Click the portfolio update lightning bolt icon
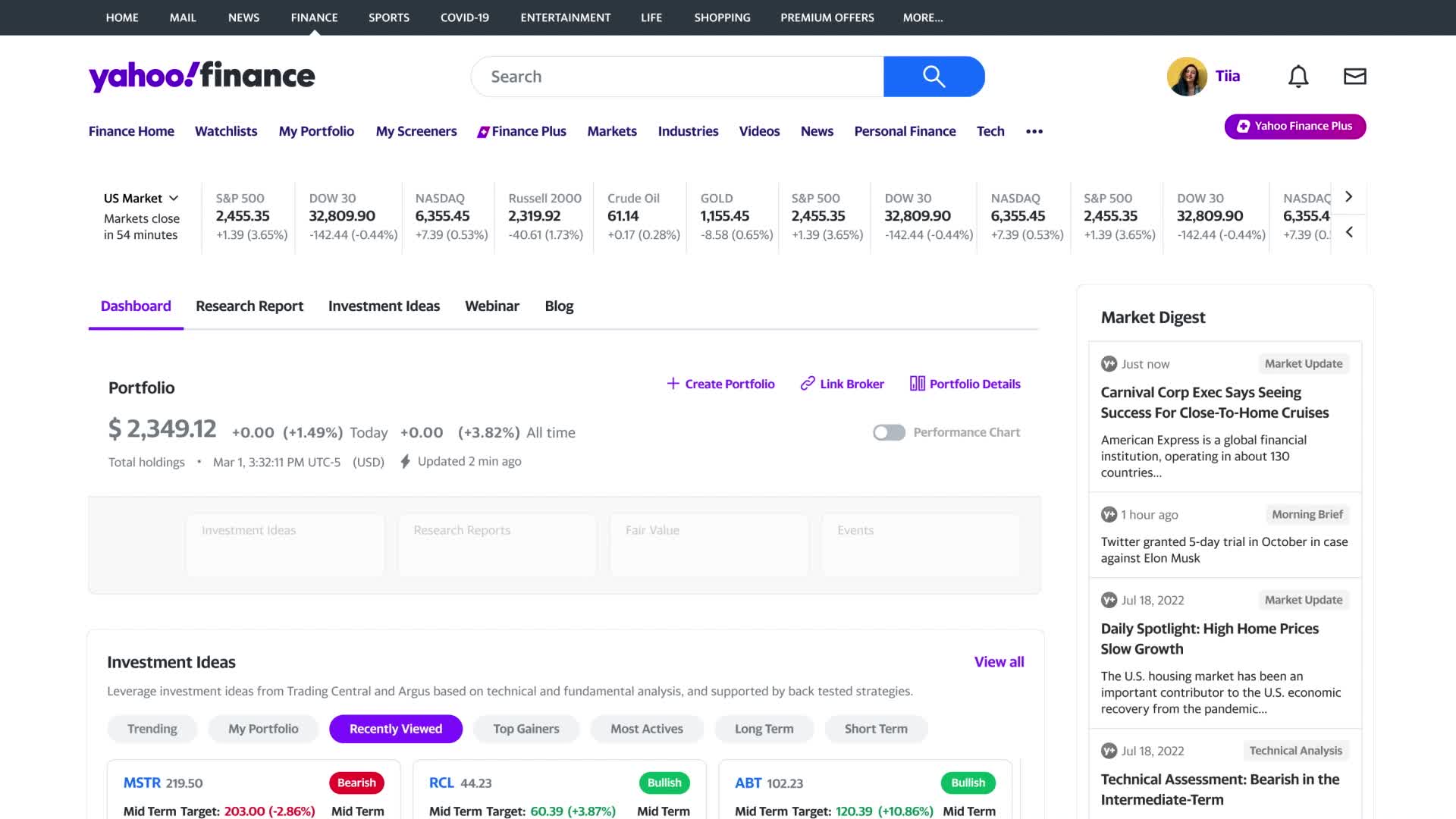The width and height of the screenshot is (1456, 819). 406,461
